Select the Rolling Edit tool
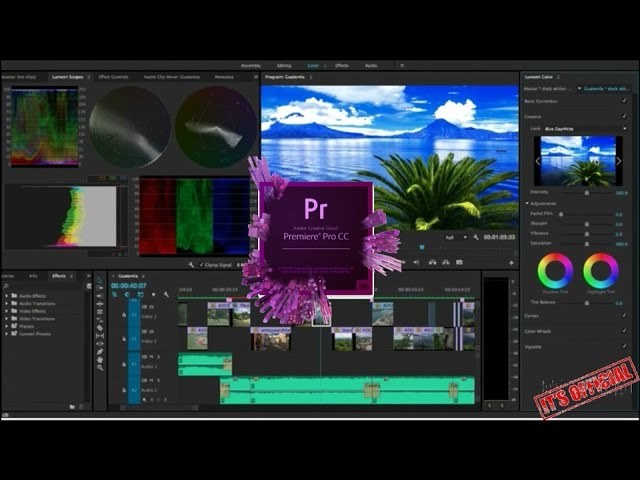Viewport: 640px width, 480px height. tap(100, 304)
